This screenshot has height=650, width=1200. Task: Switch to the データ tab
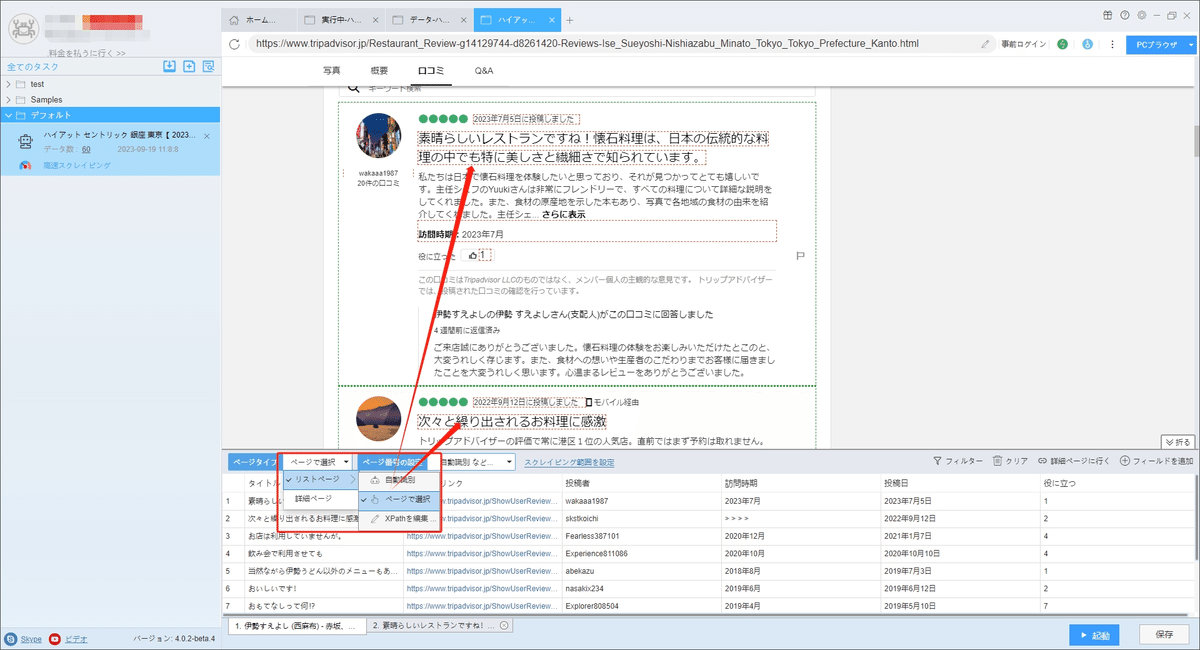(x=428, y=19)
